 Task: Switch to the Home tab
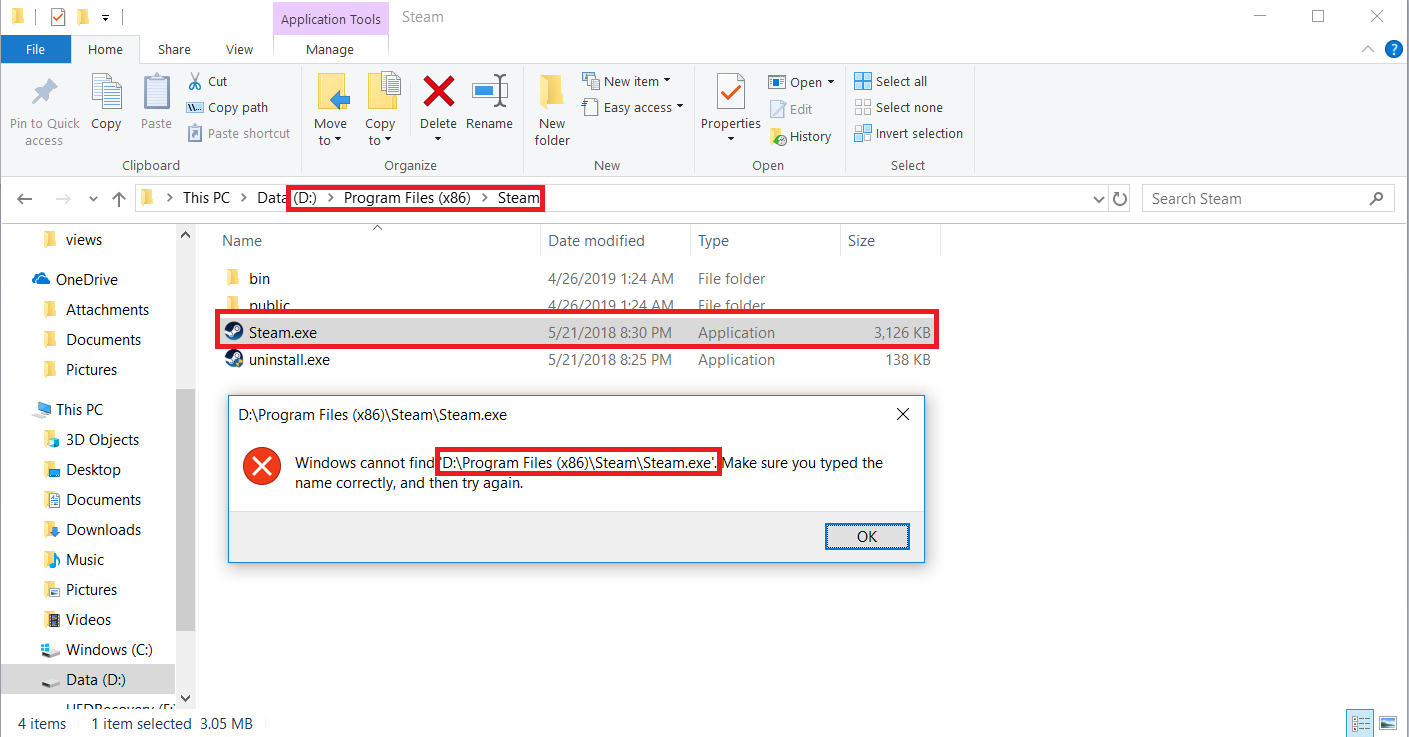point(105,49)
